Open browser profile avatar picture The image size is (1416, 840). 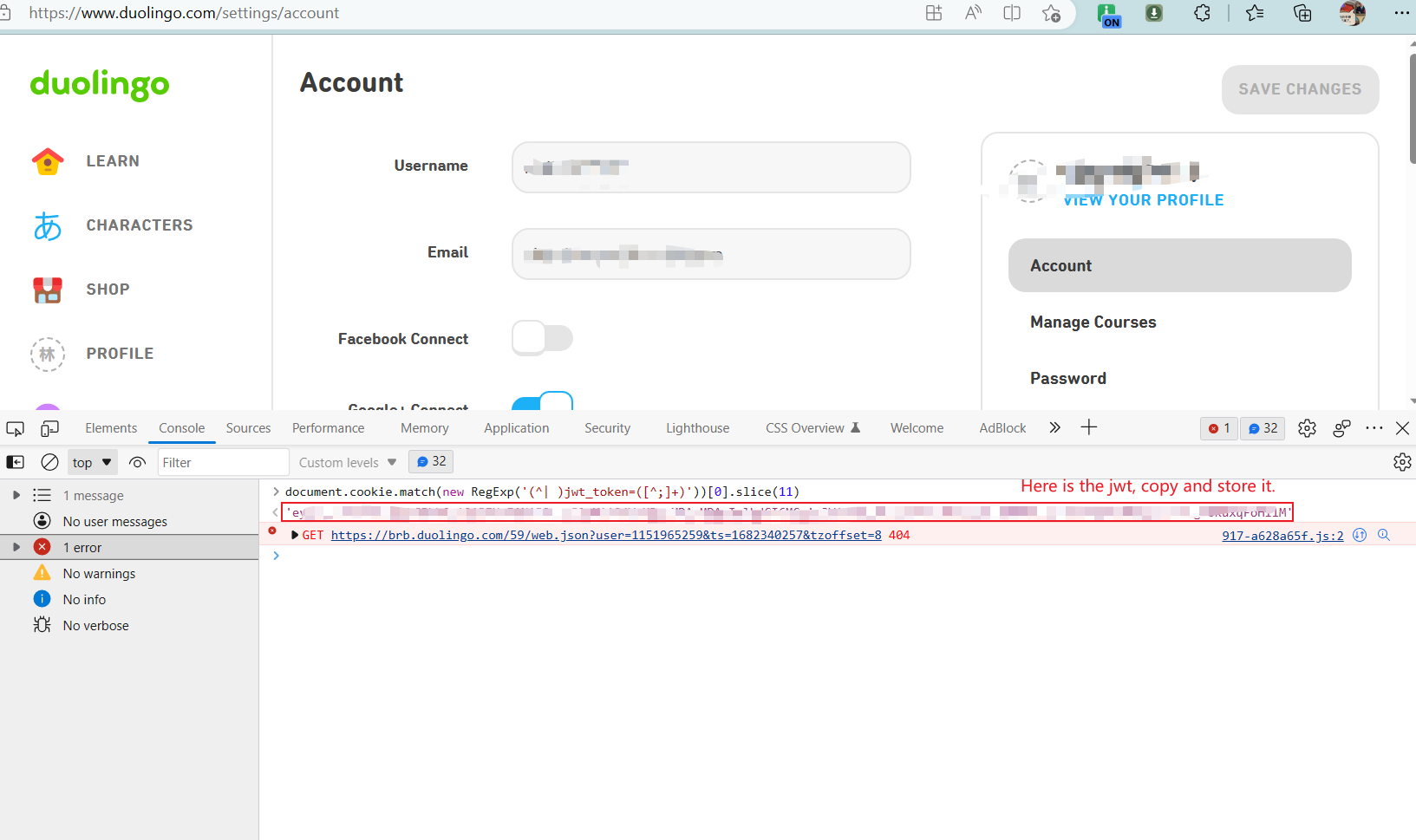click(x=1352, y=13)
